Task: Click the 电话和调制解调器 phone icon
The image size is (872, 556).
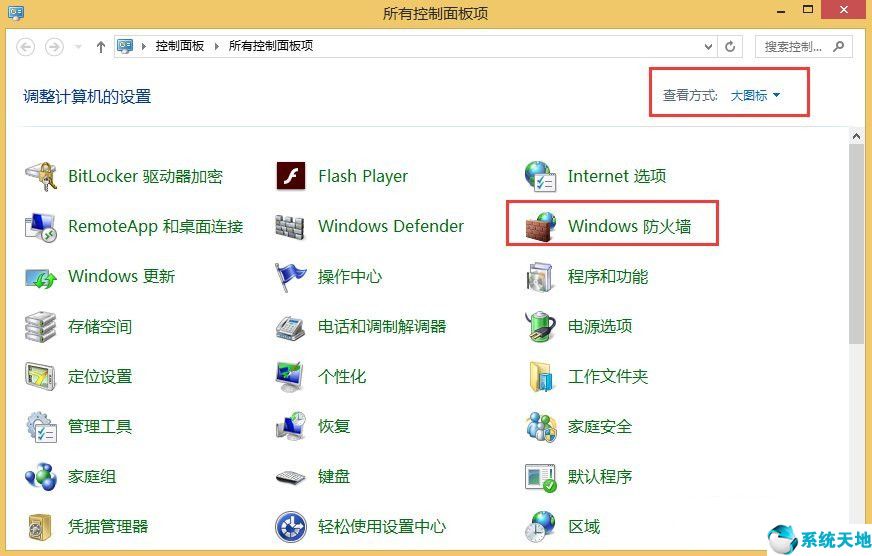Action: pos(290,327)
